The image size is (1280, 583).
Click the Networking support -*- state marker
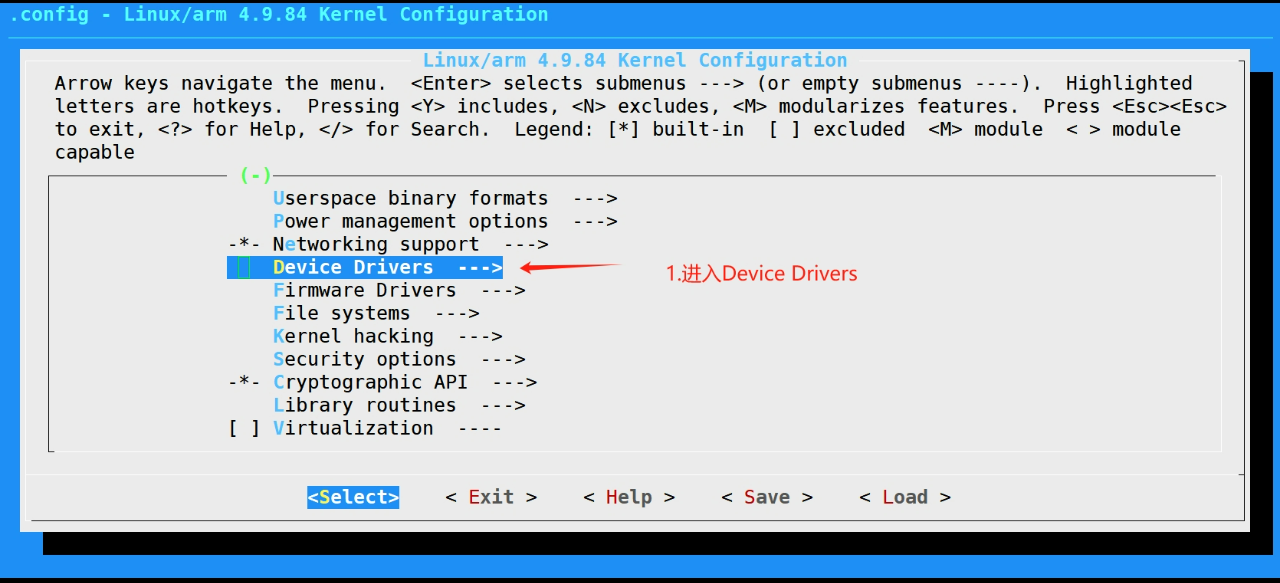pos(244,245)
